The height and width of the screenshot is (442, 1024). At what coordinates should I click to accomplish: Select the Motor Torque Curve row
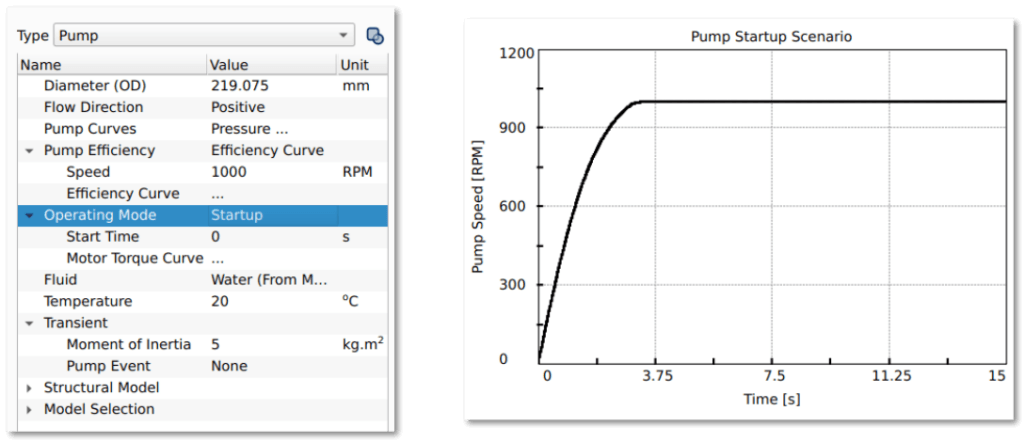point(202,259)
